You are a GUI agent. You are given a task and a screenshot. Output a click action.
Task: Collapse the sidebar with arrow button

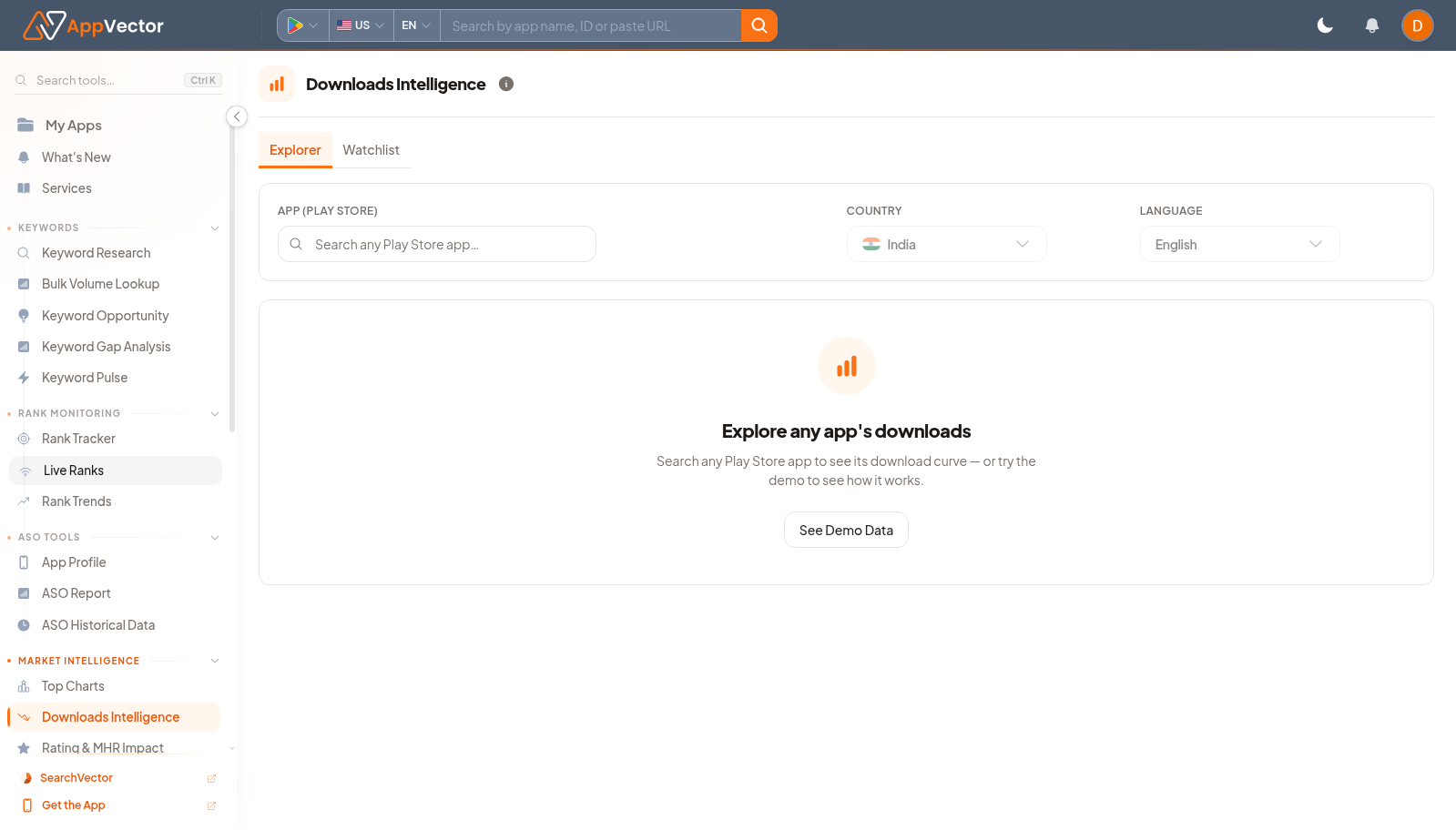pos(237,116)
